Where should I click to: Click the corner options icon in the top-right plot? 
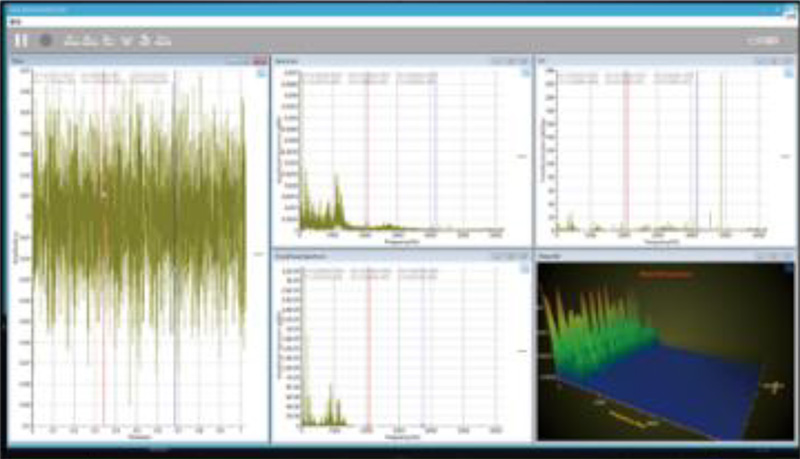(x=788, y=73)
